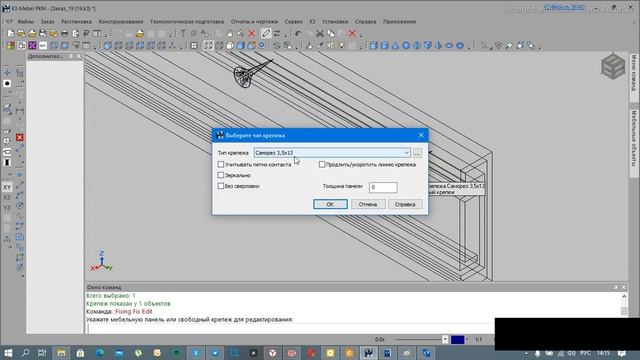This screenshot has height=360, width=640.
Task: Open the Заказ menu
Action: (x=47, y=22)
